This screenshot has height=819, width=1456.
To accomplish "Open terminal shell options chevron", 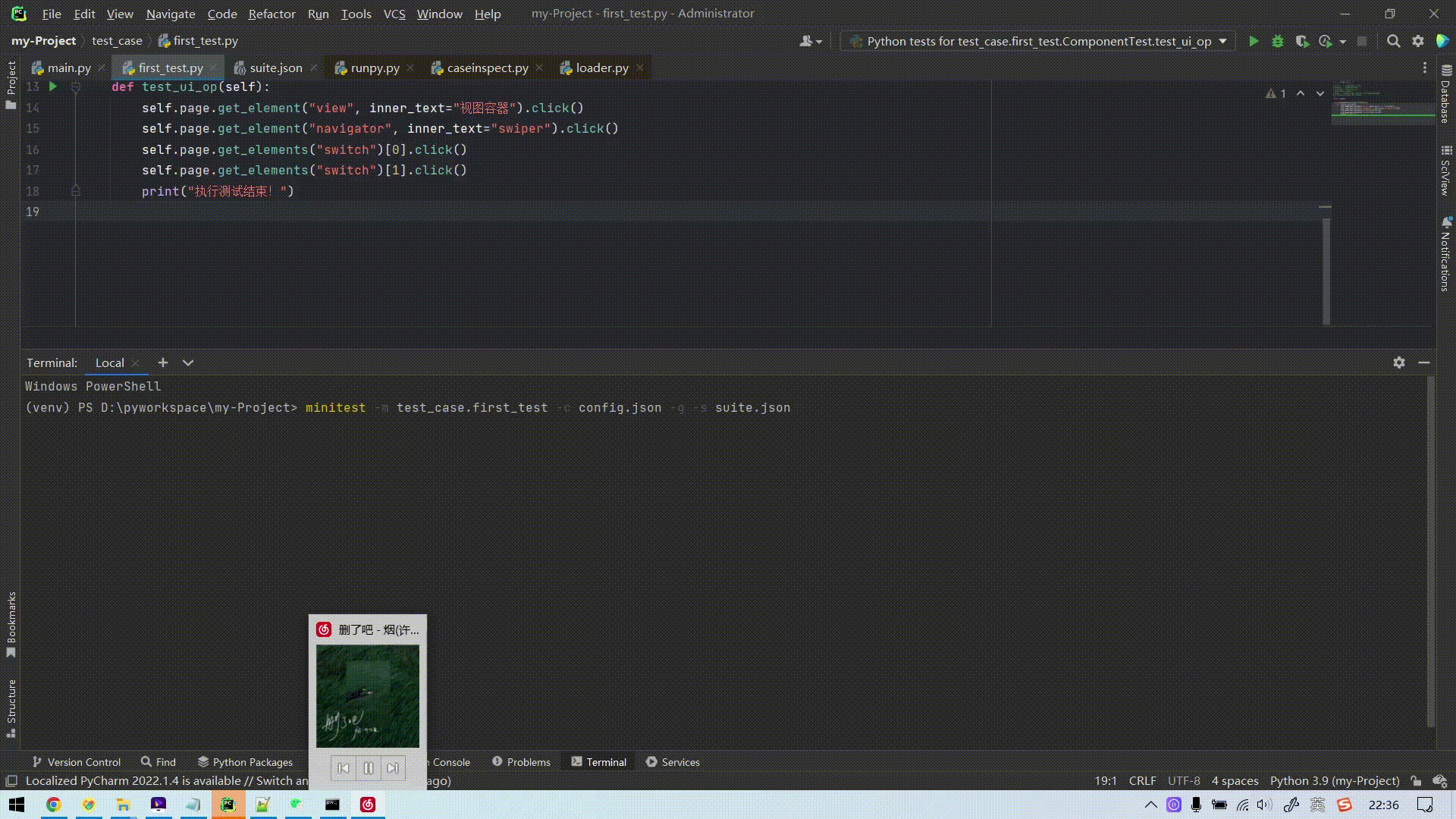I will [x=188, y=362].
